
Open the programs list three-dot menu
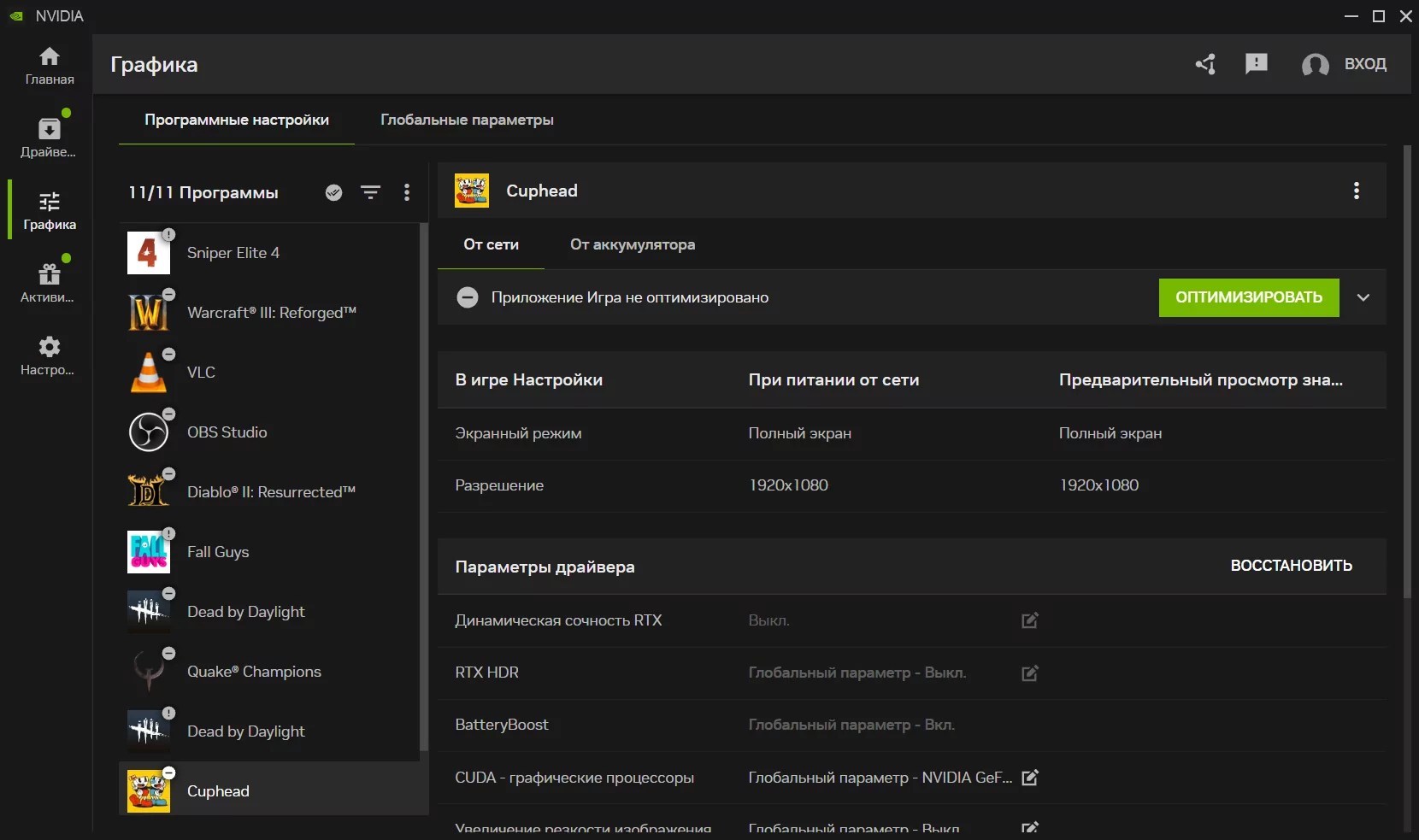tap(407, 193)
